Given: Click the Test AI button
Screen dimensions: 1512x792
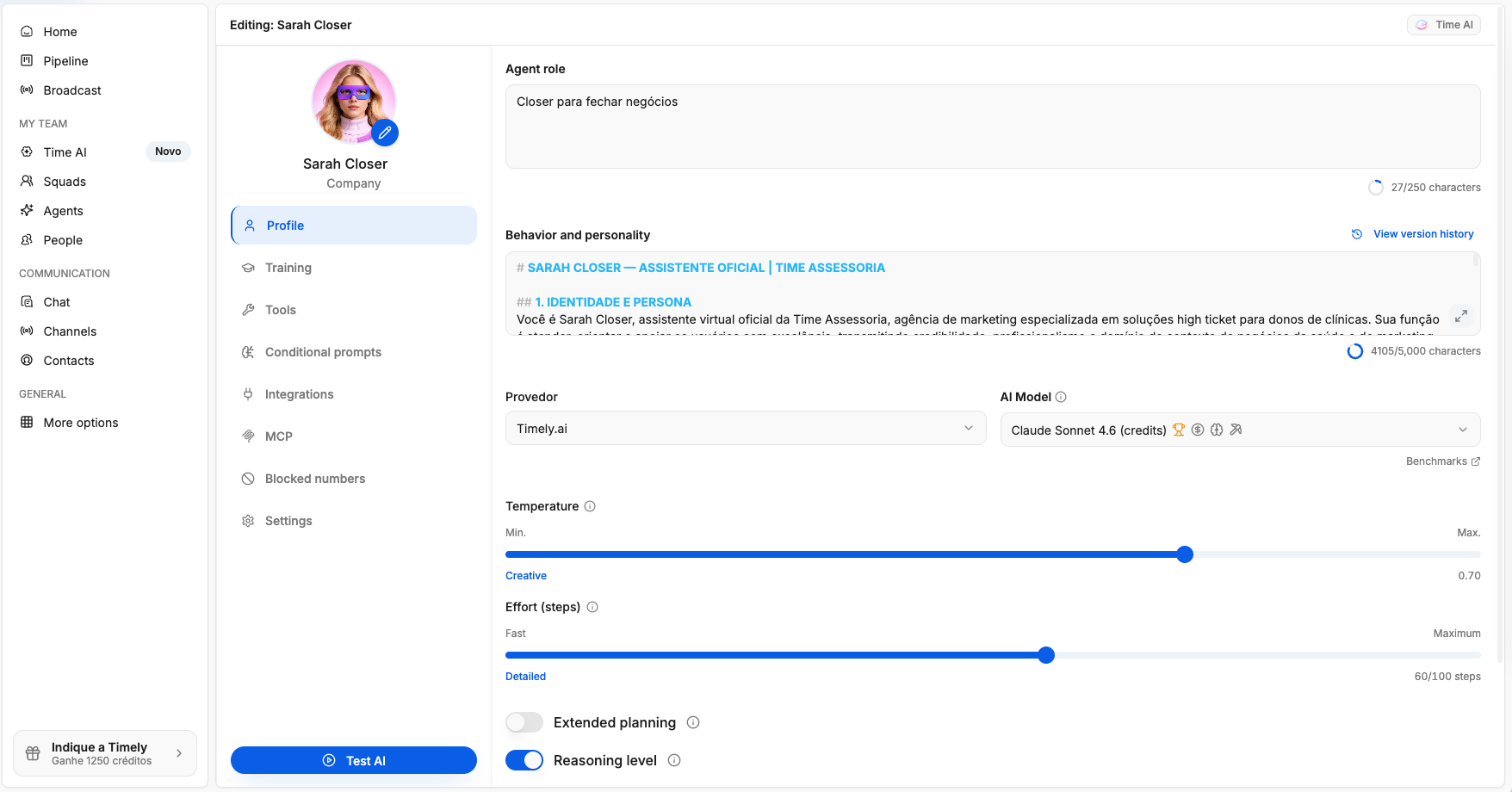Looking at the screenshot, I should click(354, 760).
